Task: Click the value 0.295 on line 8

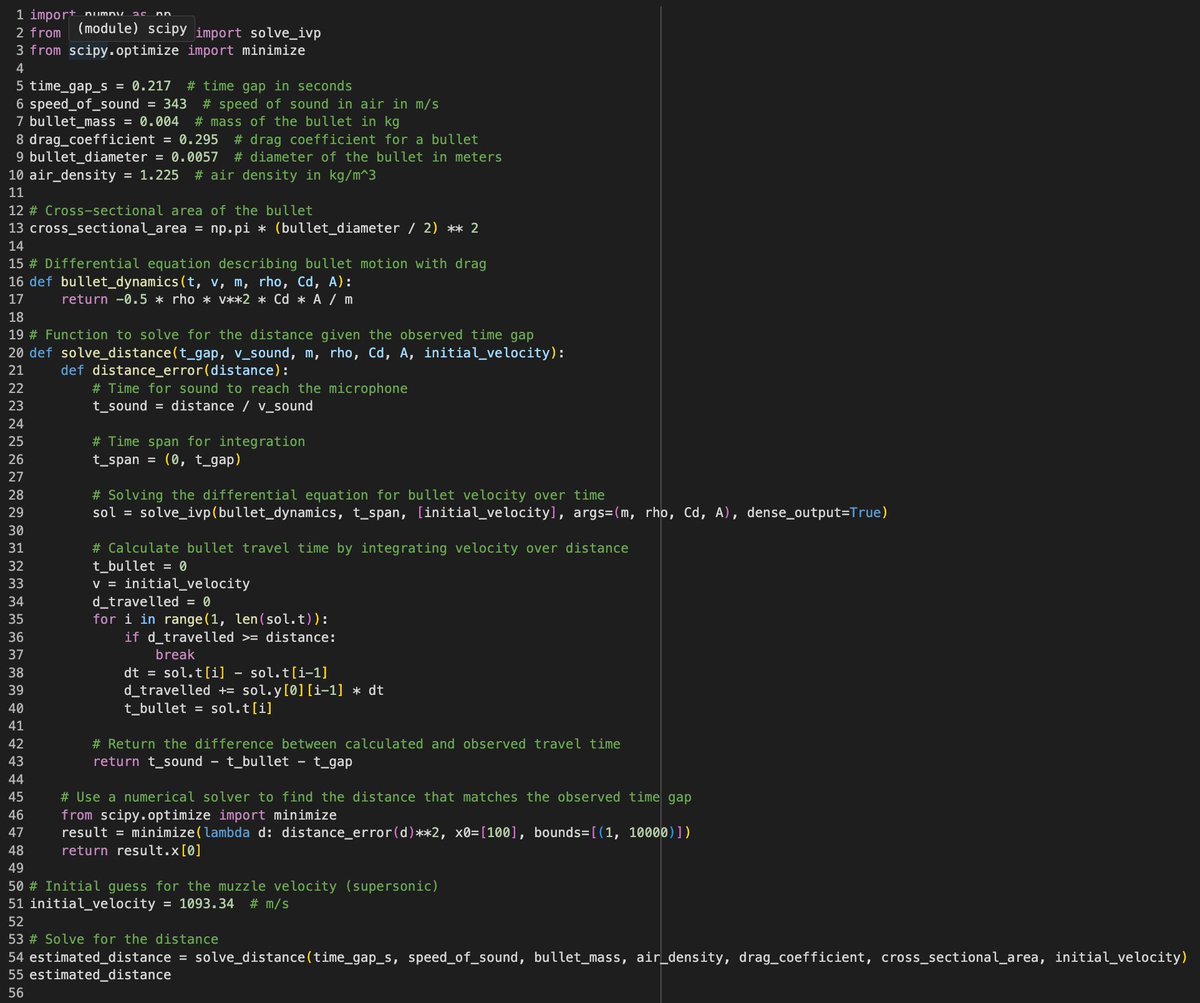Action: pos(199,139)
